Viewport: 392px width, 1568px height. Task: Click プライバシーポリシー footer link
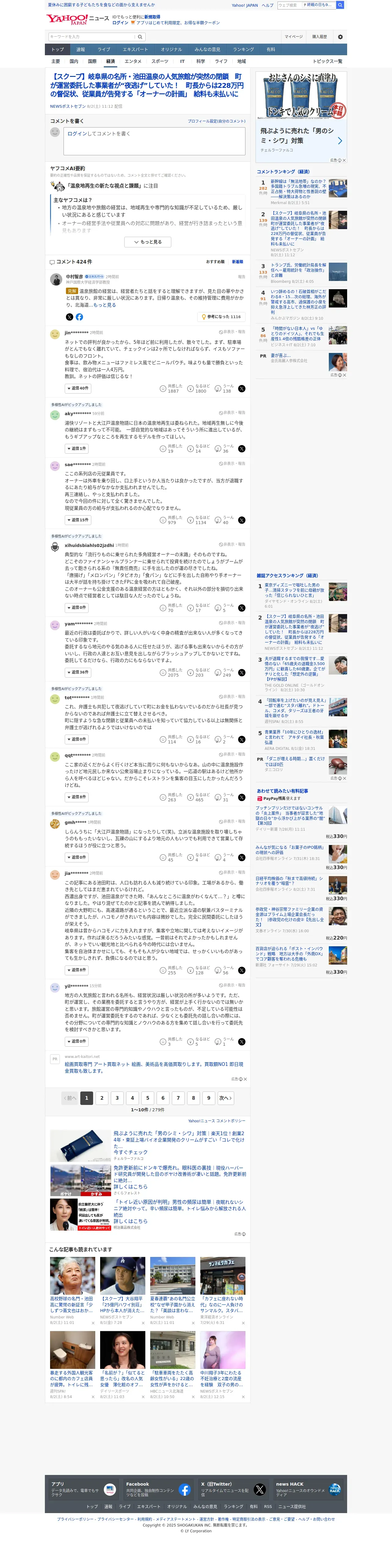pos(76,1519)
